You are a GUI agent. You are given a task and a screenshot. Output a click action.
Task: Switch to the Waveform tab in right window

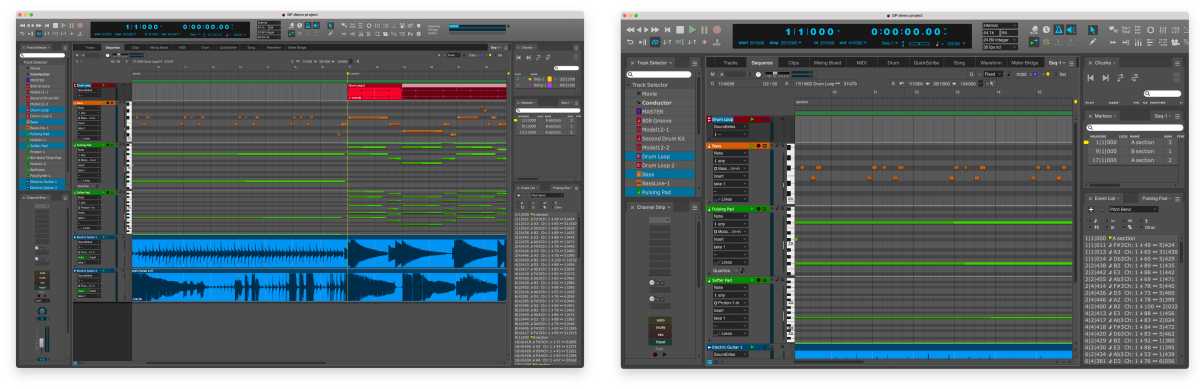[990, 63]
